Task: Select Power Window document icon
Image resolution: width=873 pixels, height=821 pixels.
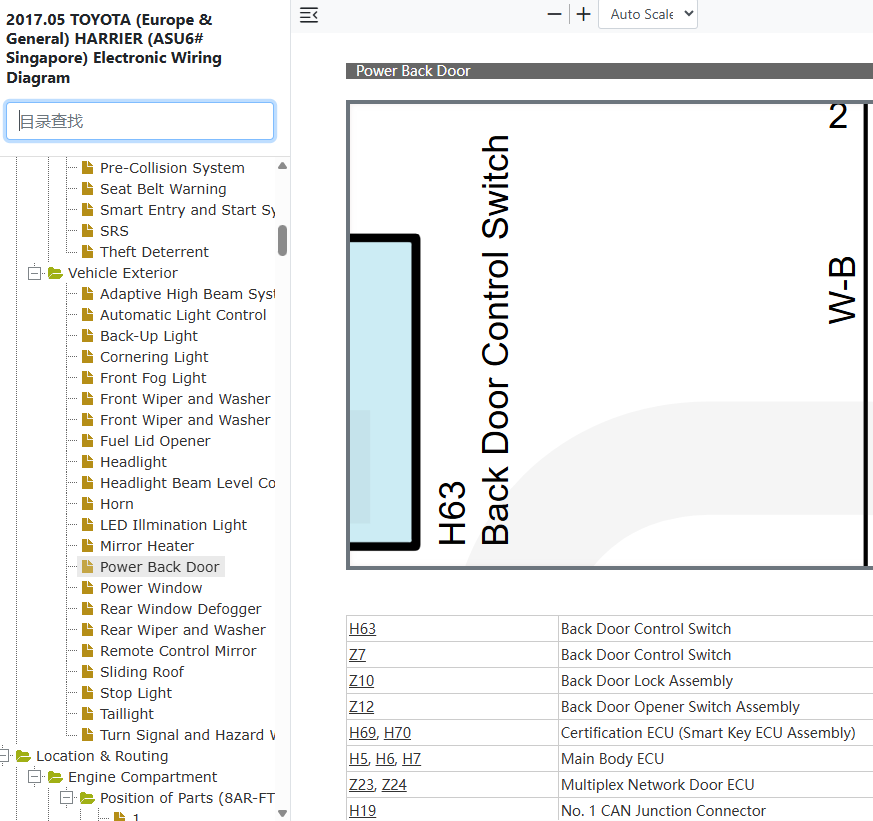Action: coord(87,588)
